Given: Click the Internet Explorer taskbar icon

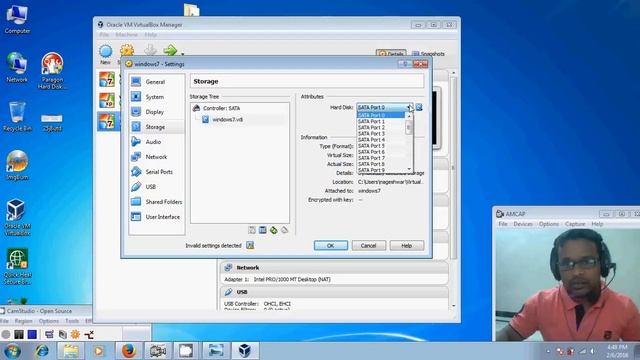Looking at the screenshot, I should (x=42, y=351).
